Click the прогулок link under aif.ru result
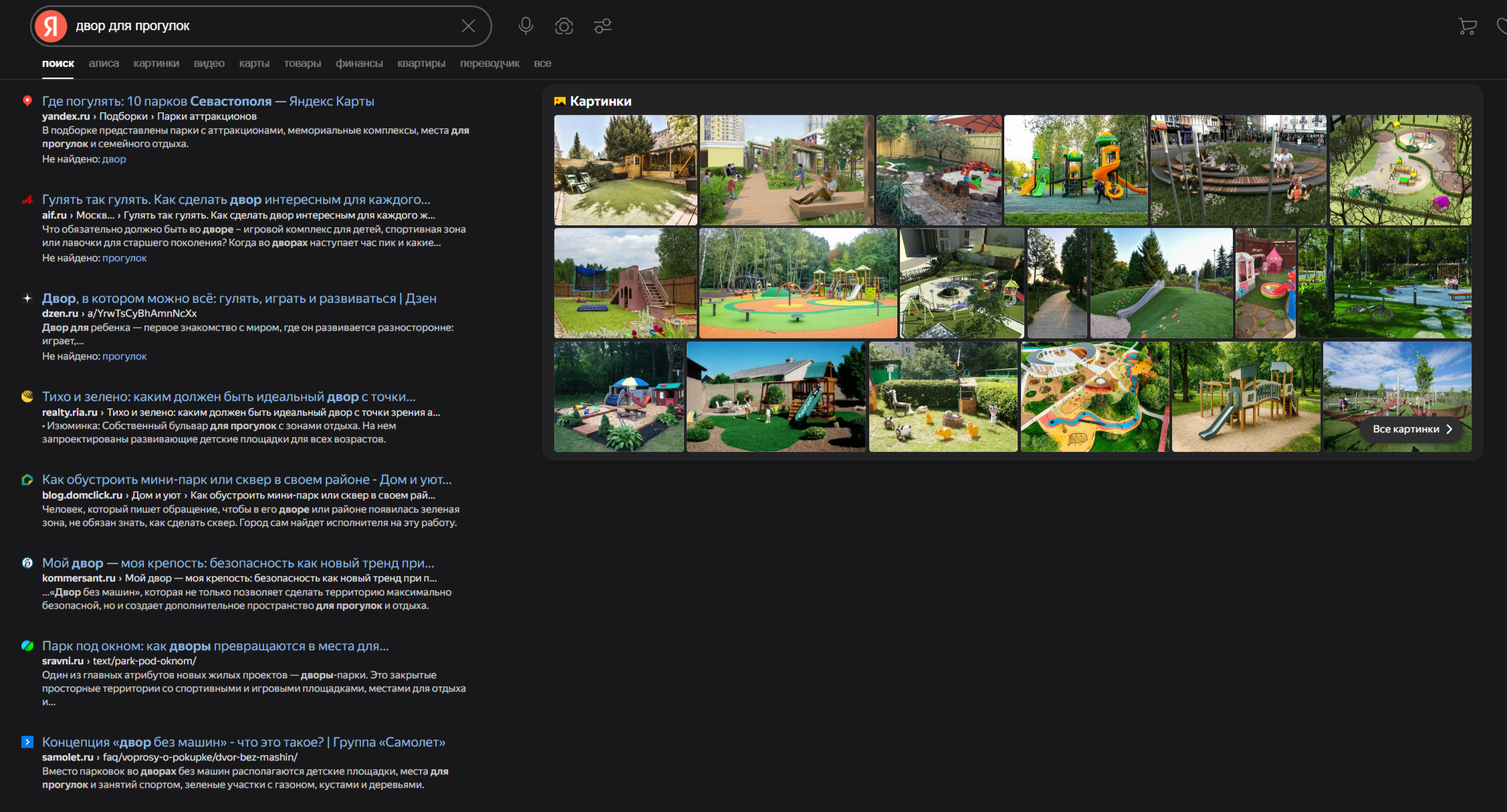Viewport: 1507px width, 812px height. tap(124, 258)
